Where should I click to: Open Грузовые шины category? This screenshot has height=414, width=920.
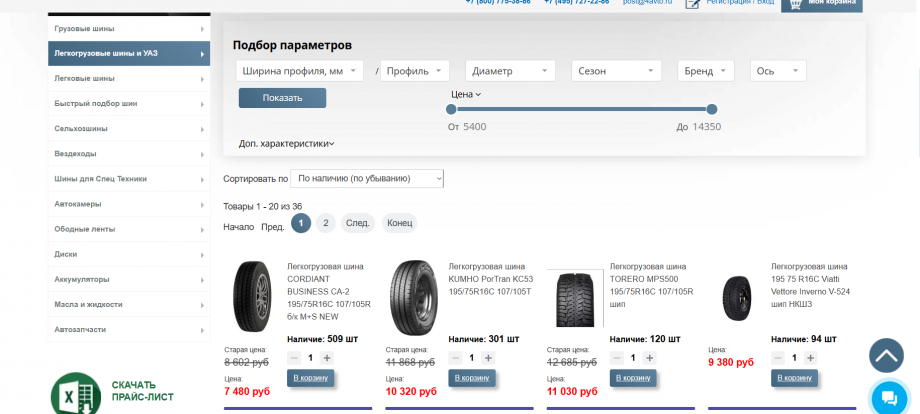pos(129,29)
